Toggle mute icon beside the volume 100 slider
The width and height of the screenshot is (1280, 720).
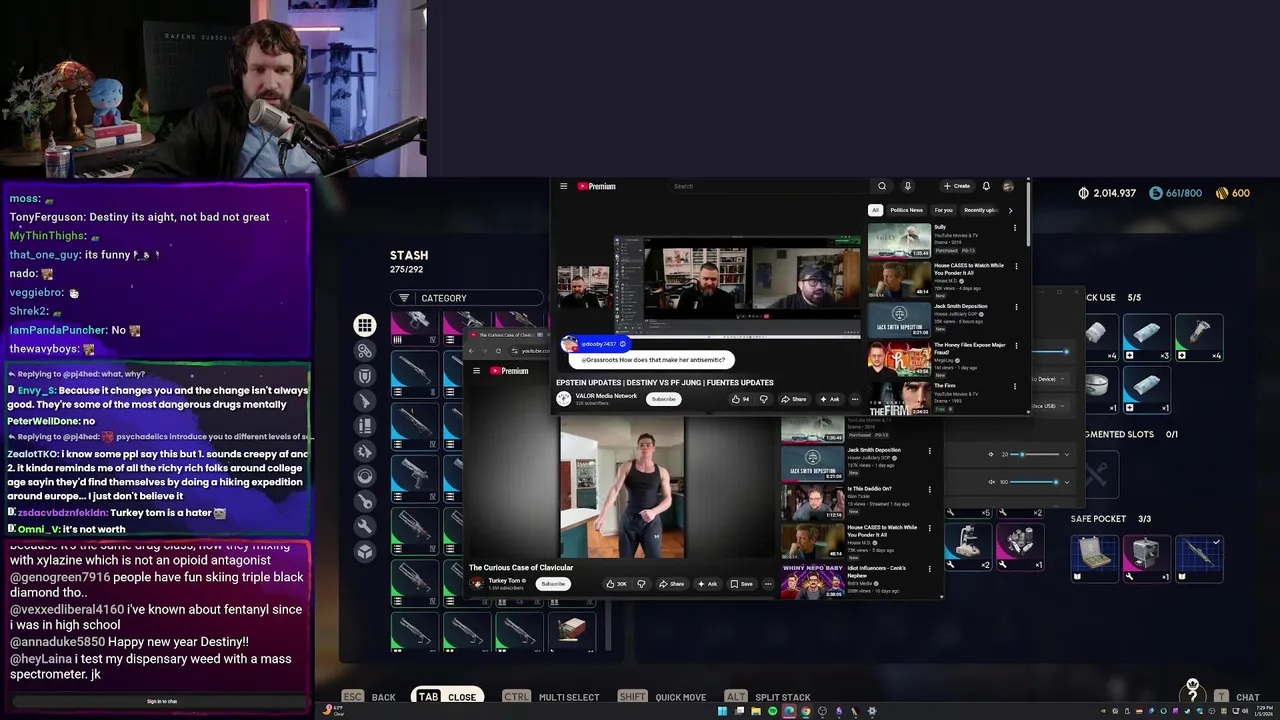[991, 482]
